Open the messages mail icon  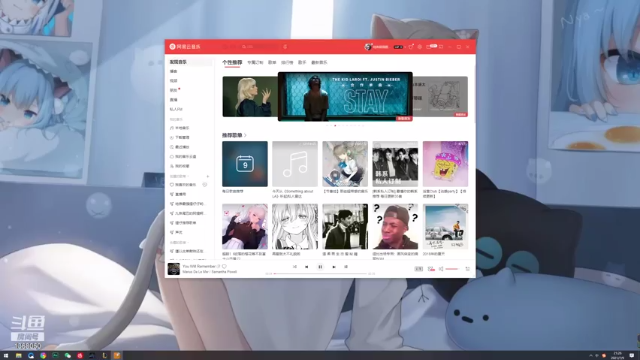[428, 47]
